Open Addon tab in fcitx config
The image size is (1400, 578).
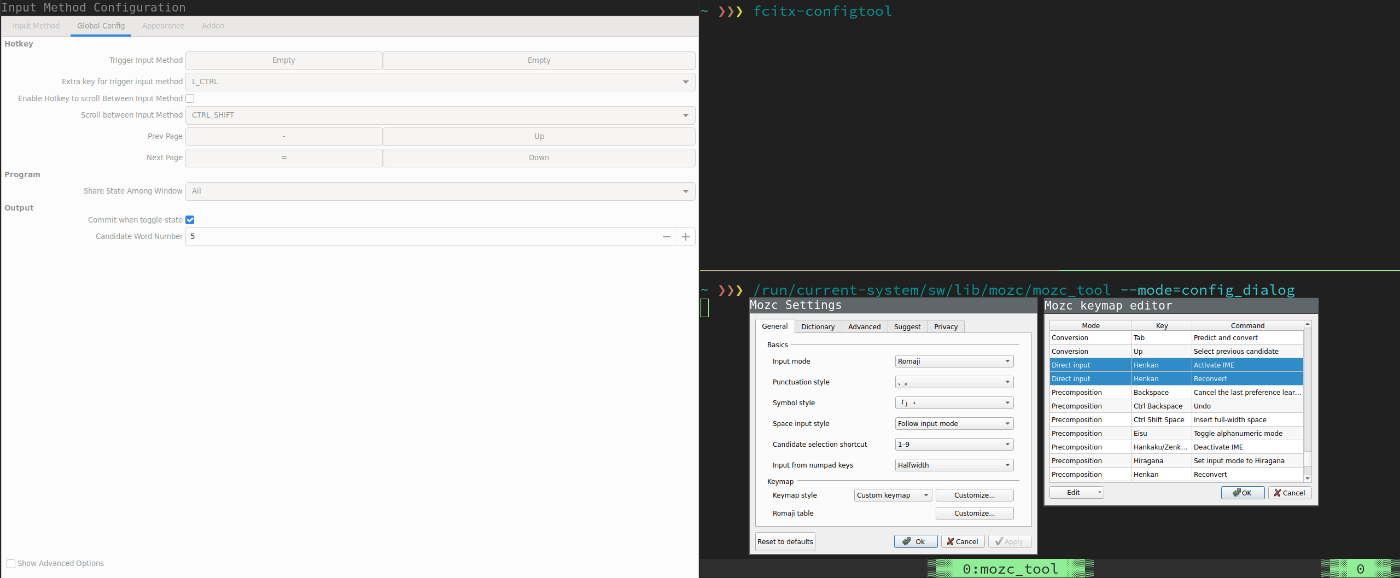[213, 26]
